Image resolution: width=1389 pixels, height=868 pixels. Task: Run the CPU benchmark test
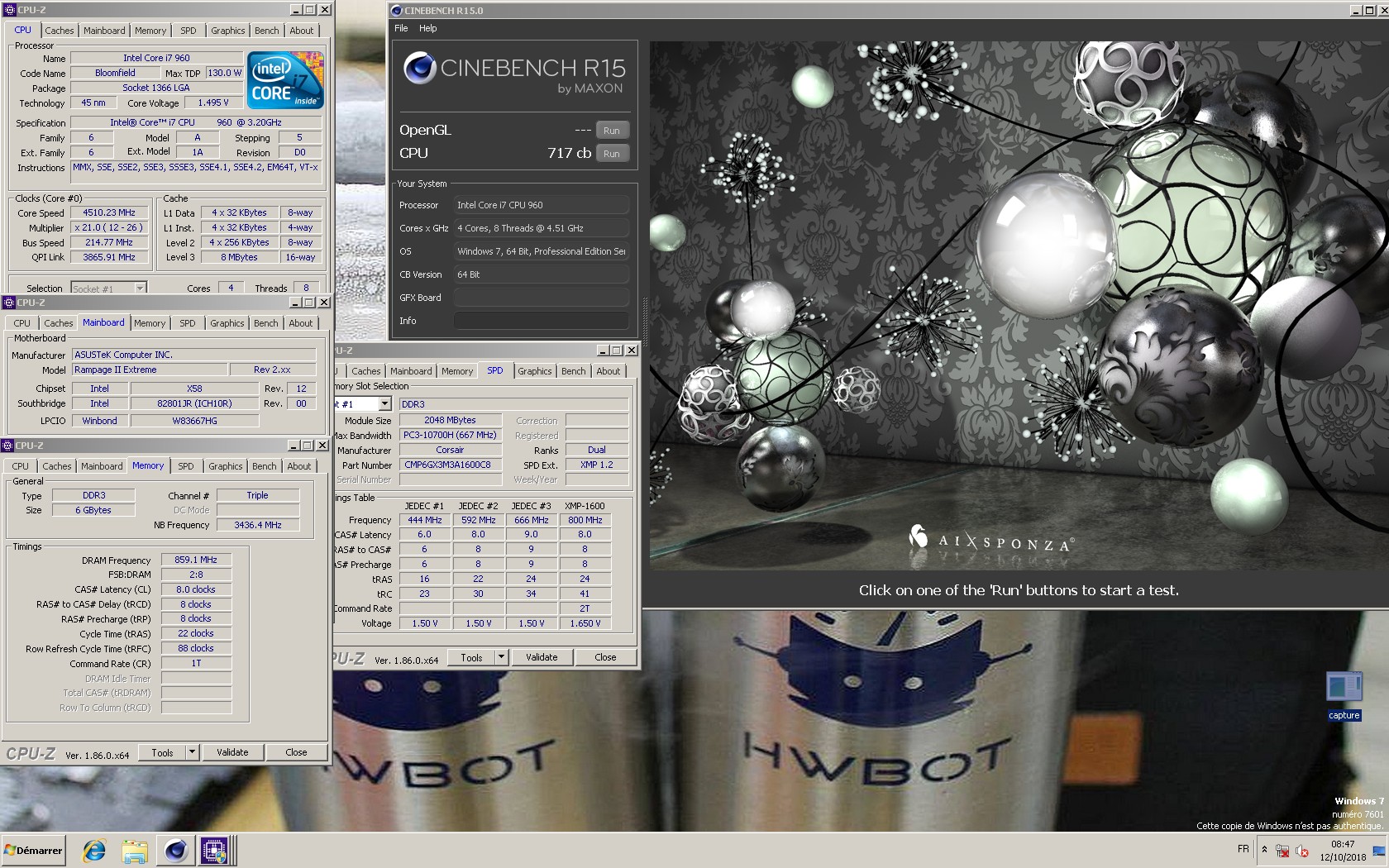(611, 154)
